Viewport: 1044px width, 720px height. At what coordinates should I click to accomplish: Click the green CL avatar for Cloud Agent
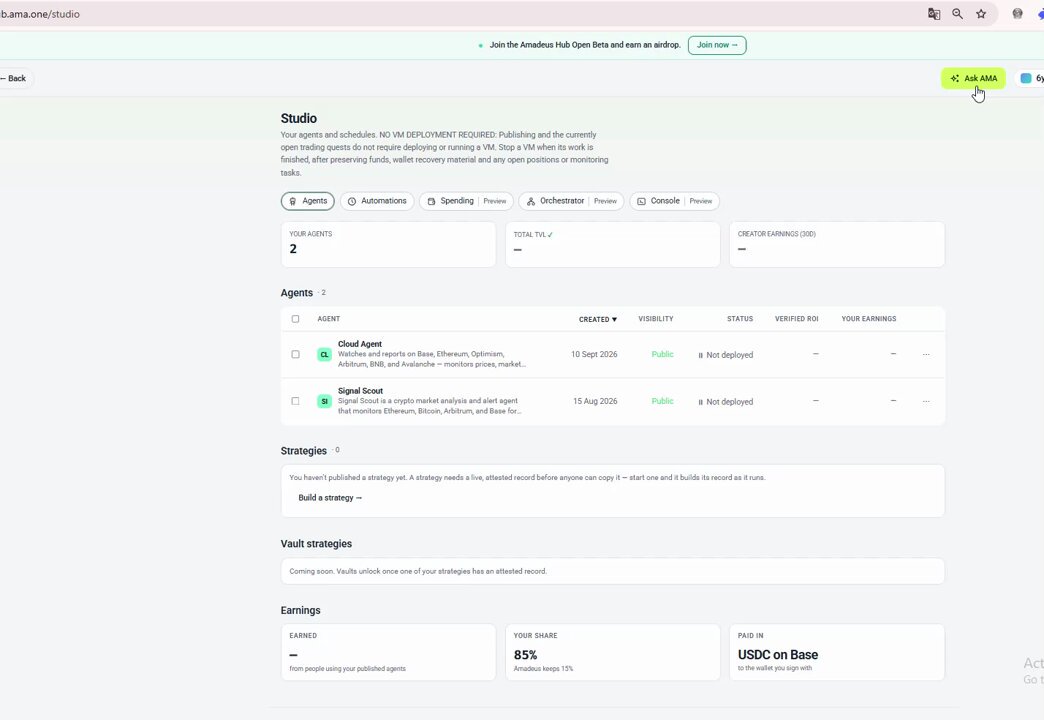click(x=324, y=354)
